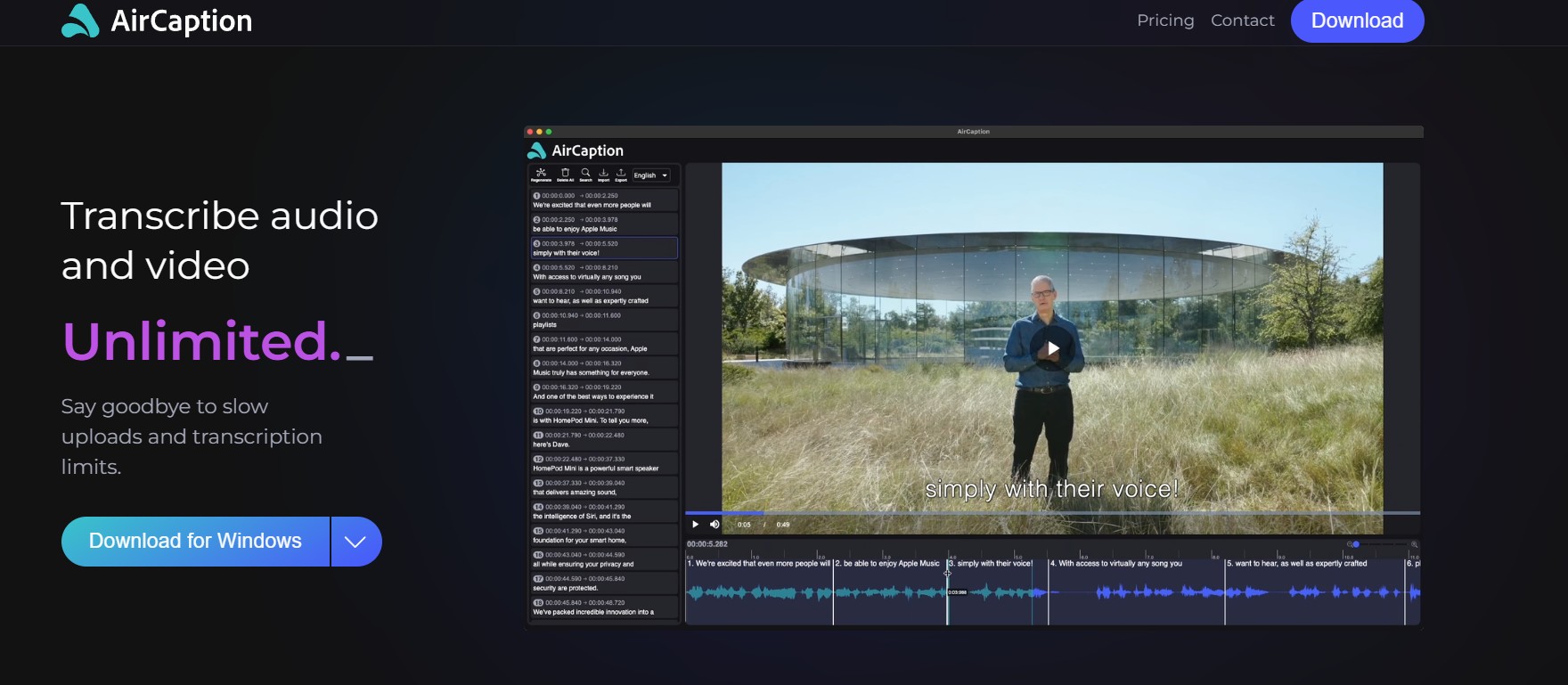Select caption 9 'And one of the best ways to experience it'
Screen dimensions: 1568x685
(605, 392)
